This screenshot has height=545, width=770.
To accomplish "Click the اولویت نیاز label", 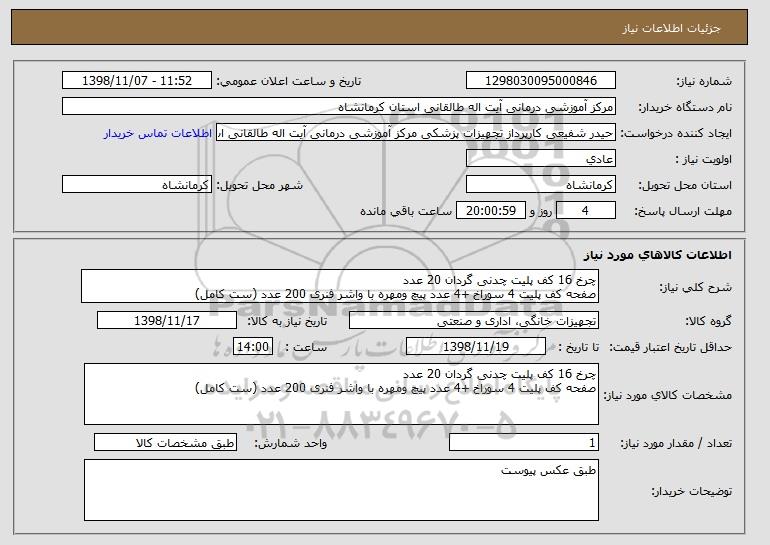I will [704, 160].
